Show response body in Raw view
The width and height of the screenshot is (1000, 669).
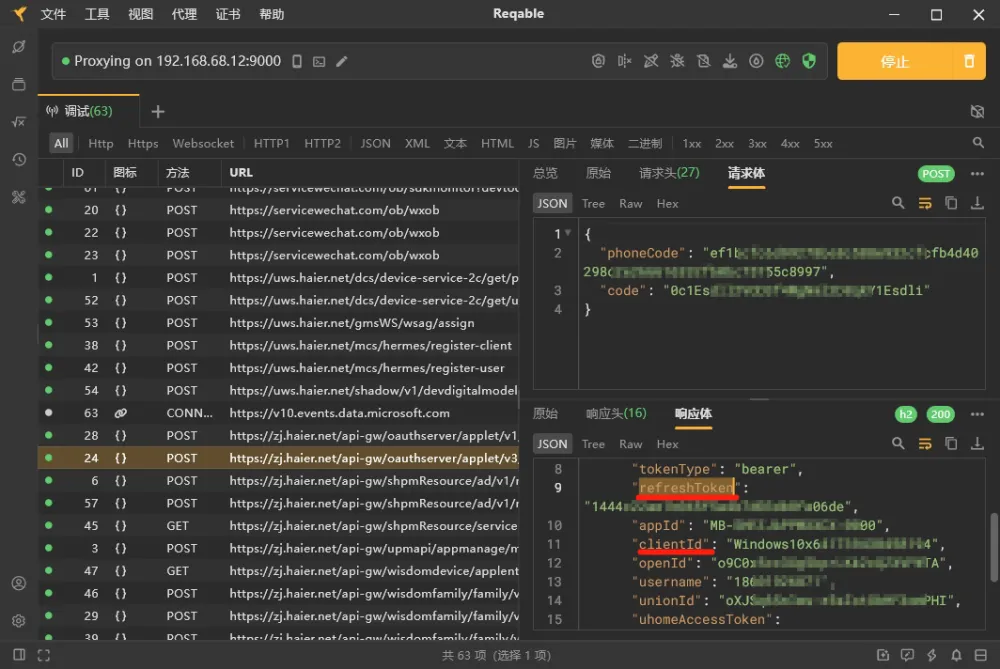coord(630,444)
